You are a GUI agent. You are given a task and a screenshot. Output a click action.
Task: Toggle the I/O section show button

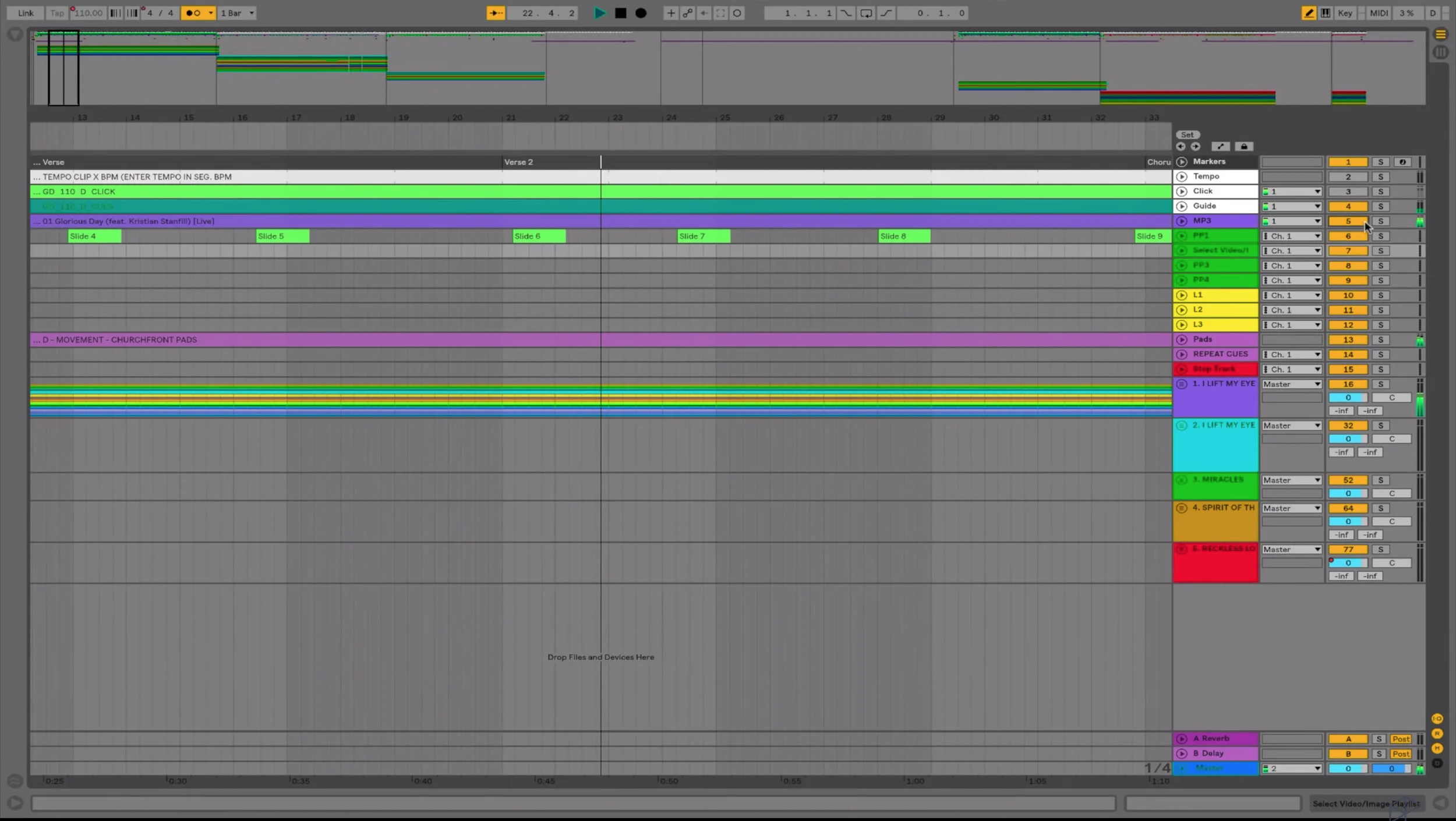point(1437,719)
